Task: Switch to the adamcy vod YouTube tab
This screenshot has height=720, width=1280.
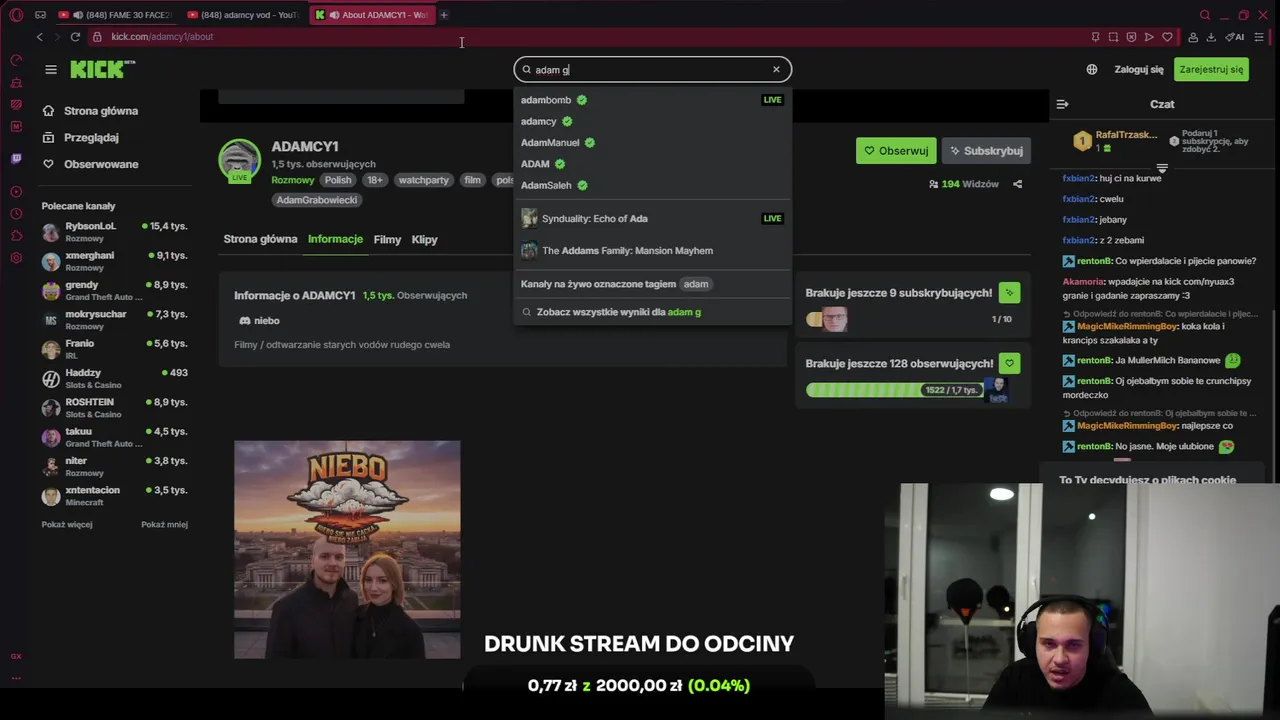Action: point(243,15)
